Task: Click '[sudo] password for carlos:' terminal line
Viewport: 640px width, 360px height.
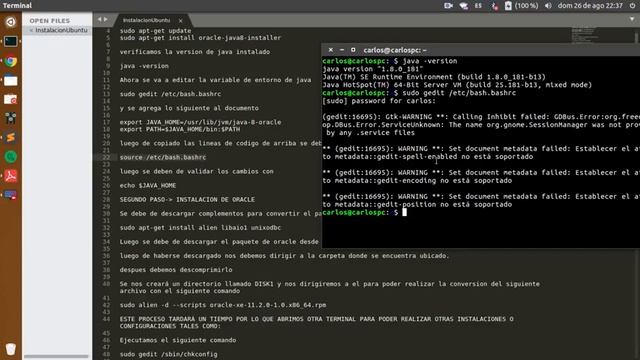Action: [379, 101]
